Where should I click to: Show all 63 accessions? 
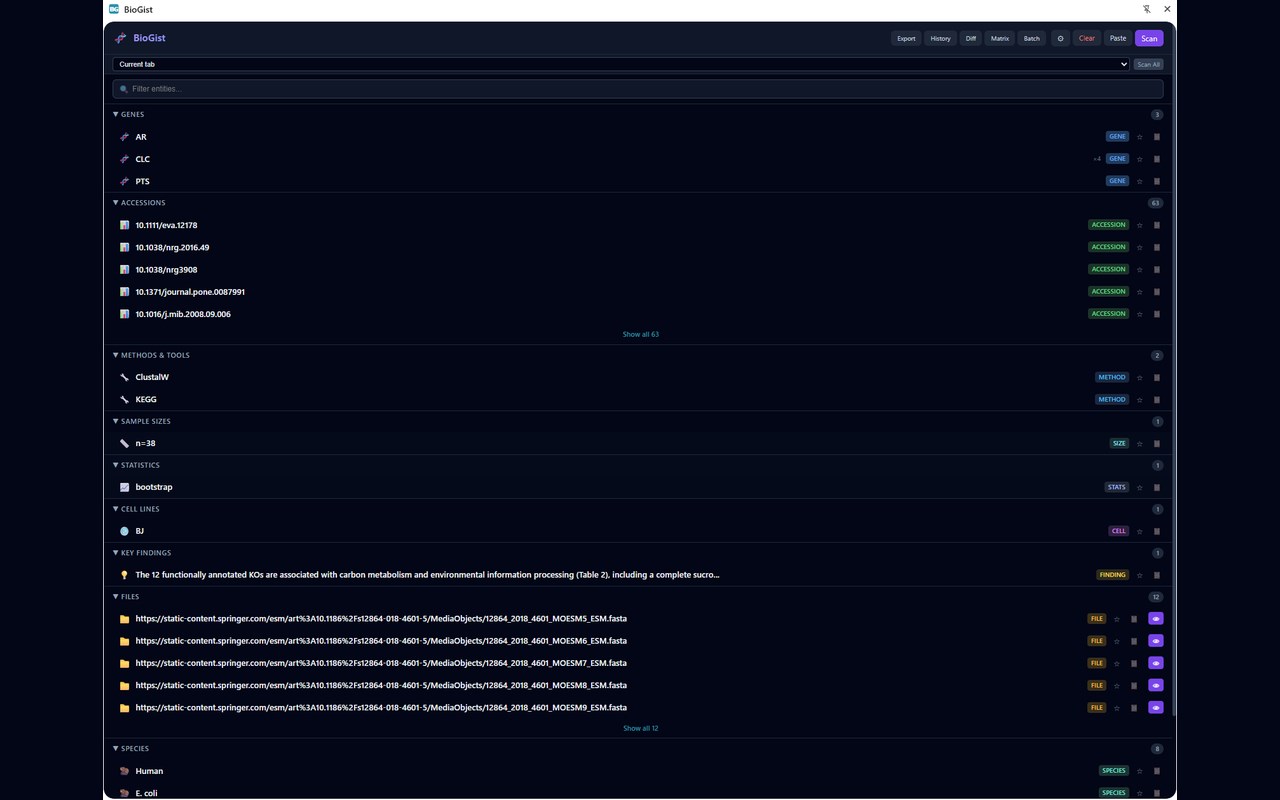click(641, 334)
